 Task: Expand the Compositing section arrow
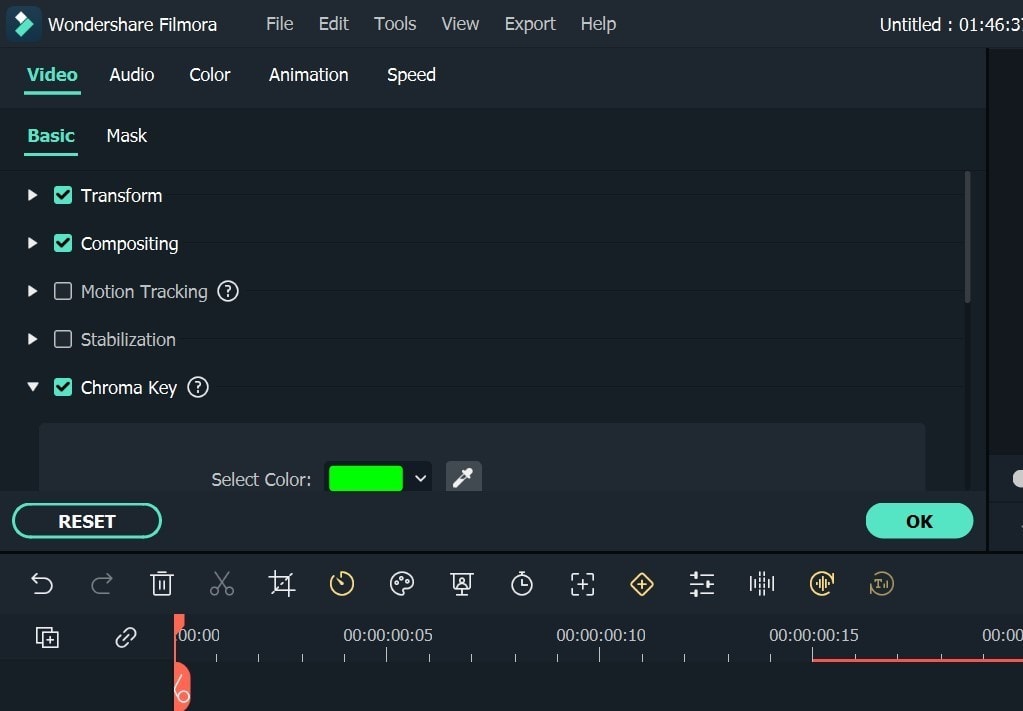[33, 243]
